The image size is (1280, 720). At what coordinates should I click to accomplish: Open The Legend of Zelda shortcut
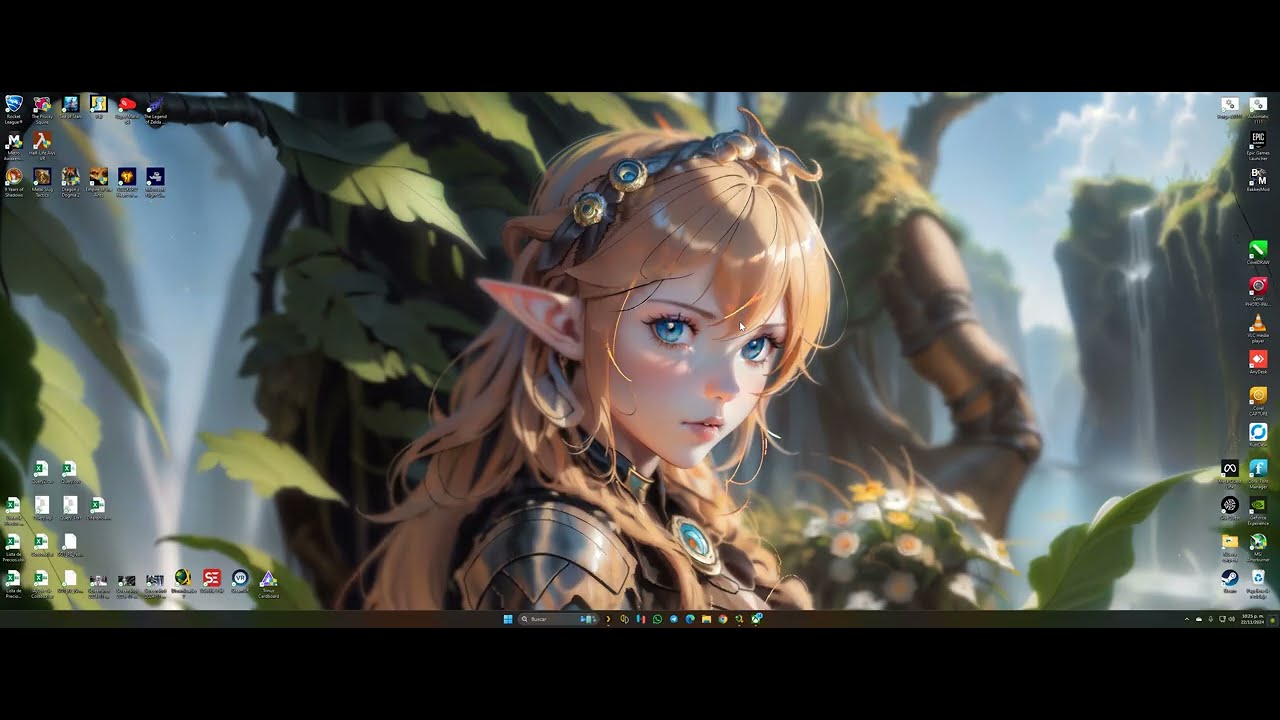pyautogui.click(x=155, y=108)
